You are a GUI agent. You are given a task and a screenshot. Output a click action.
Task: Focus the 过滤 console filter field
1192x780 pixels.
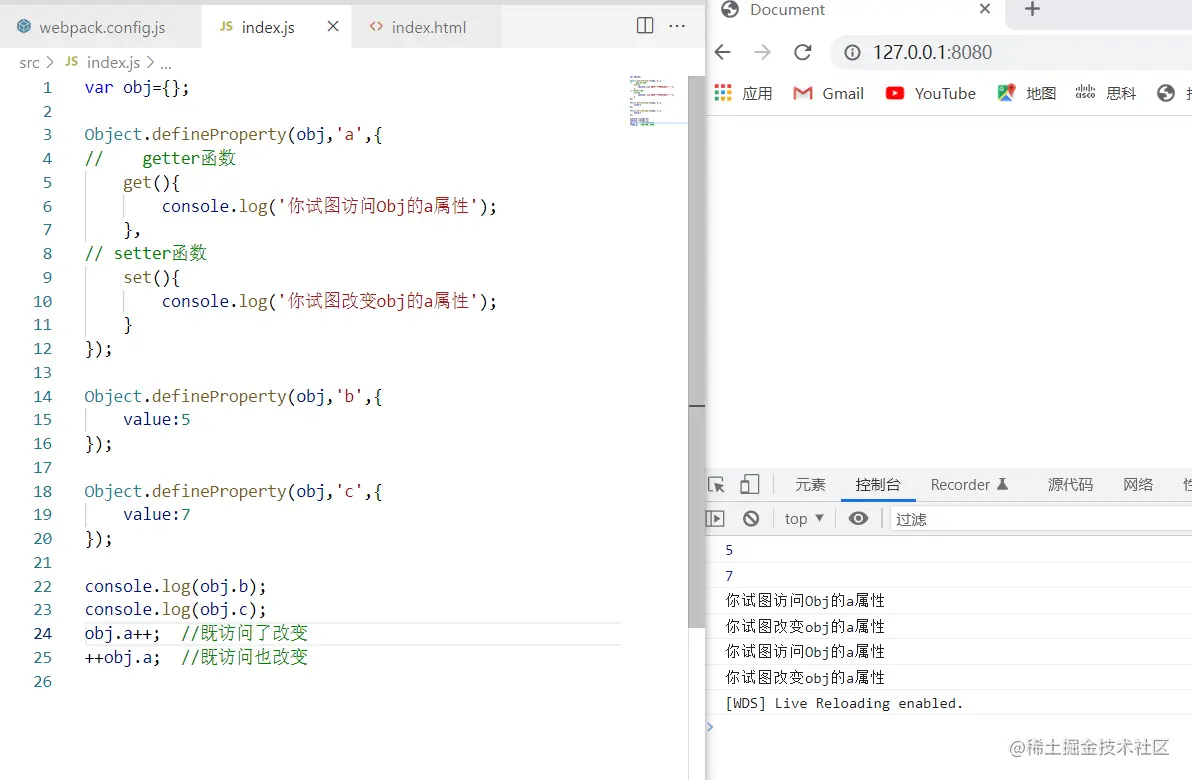(x=1041, y=519)
